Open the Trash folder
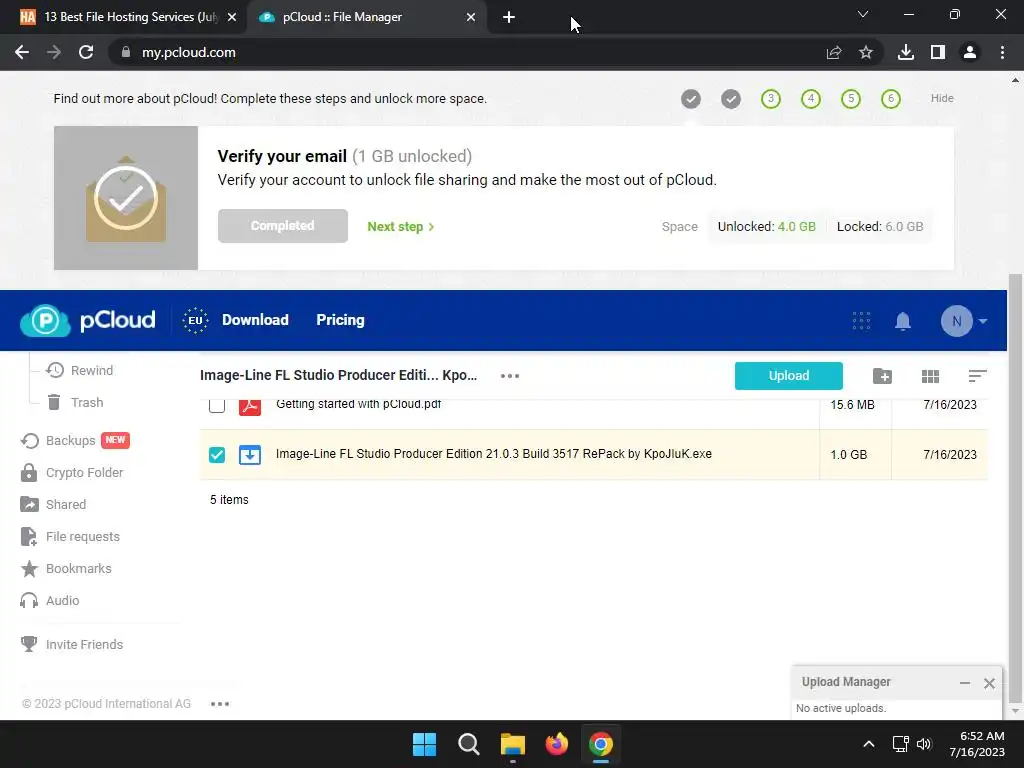1024x768 pixels. 75,402
